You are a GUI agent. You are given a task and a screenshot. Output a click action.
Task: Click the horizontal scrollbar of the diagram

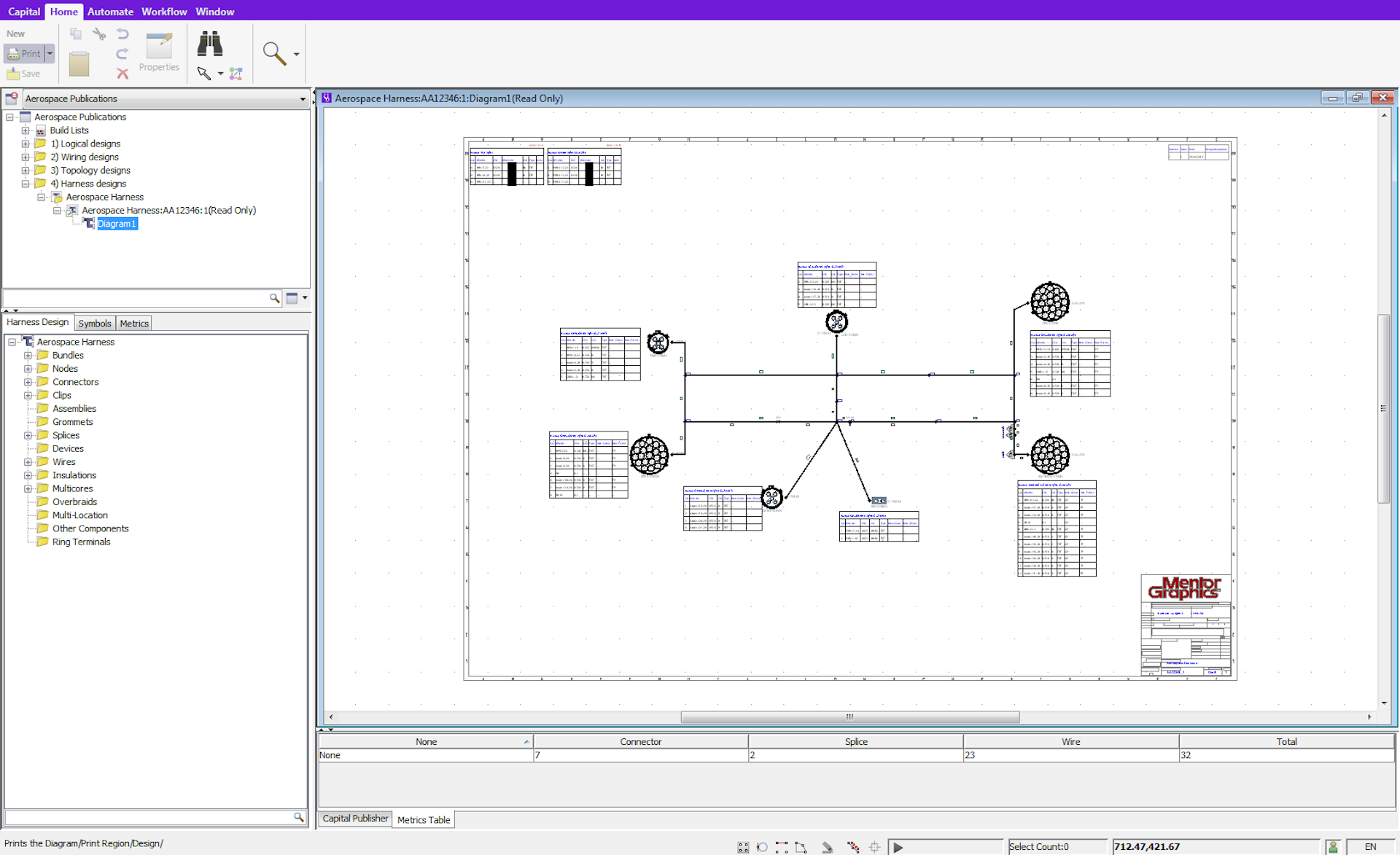[849, 717]
